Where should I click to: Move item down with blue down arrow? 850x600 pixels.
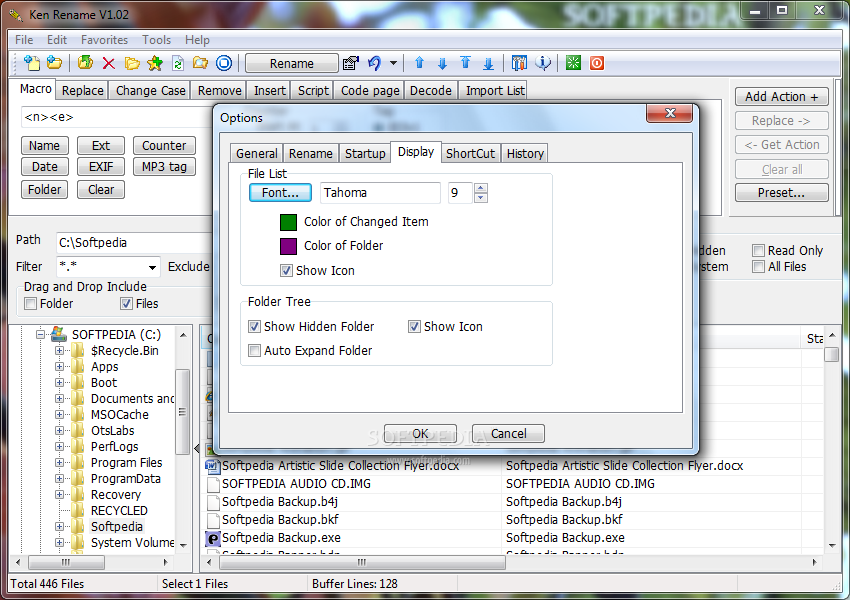coord(442,63)
